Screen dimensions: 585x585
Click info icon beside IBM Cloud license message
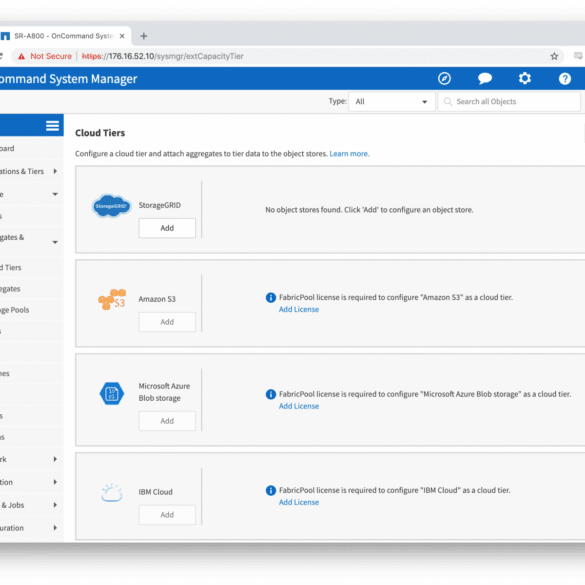pos(270,491)
